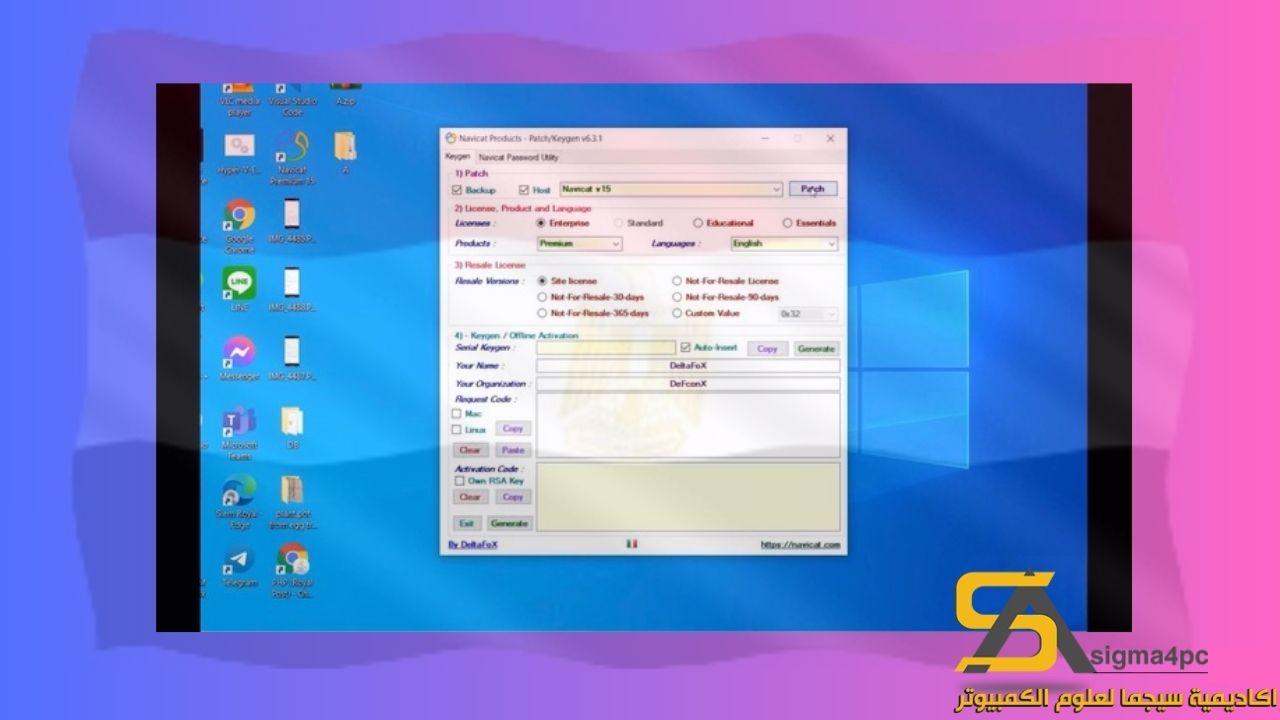Select the Visual Studio Code desktop shortcut
This screenshot has width=1280, height=720.
click(292, 101)
